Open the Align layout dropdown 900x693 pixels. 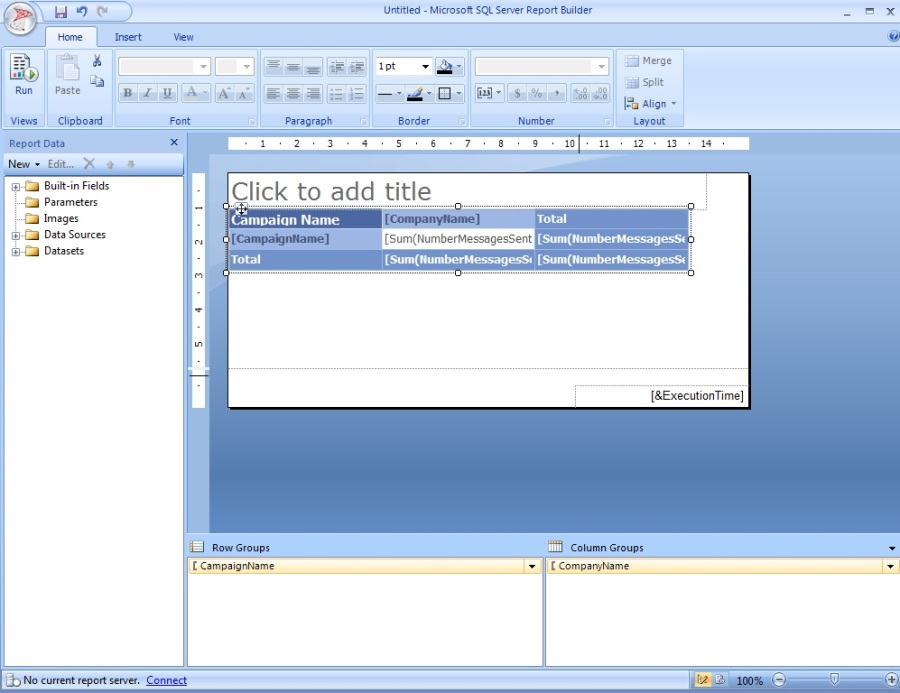coord(650,103)
